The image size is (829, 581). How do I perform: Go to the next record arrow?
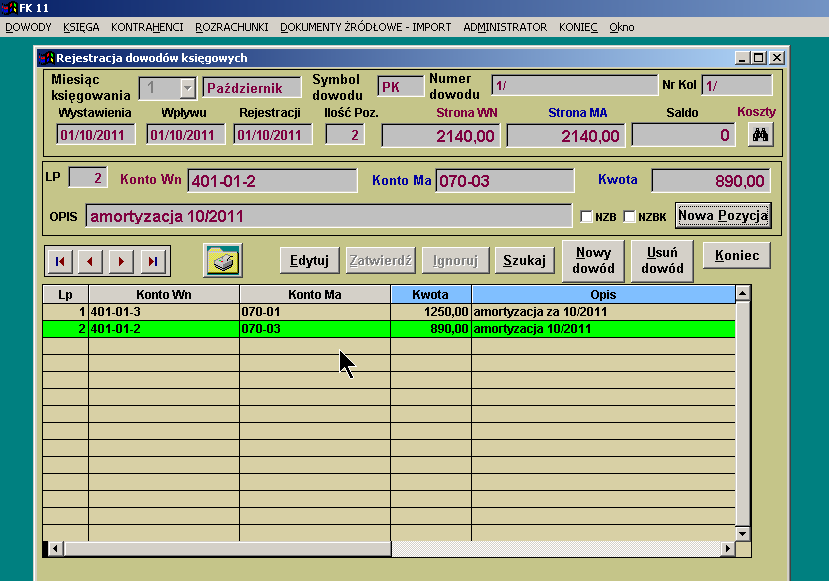[x=122, y=261]
